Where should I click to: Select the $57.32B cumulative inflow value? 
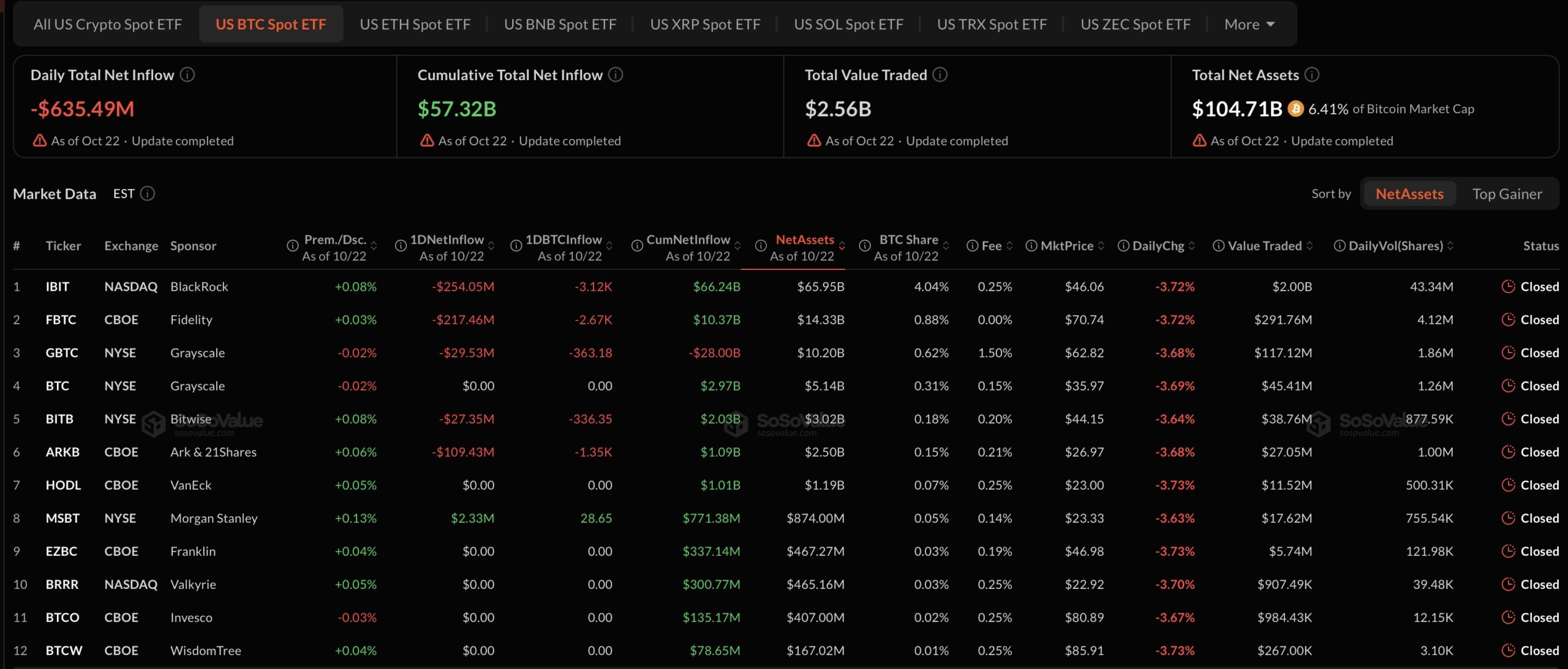click(457, 109)
